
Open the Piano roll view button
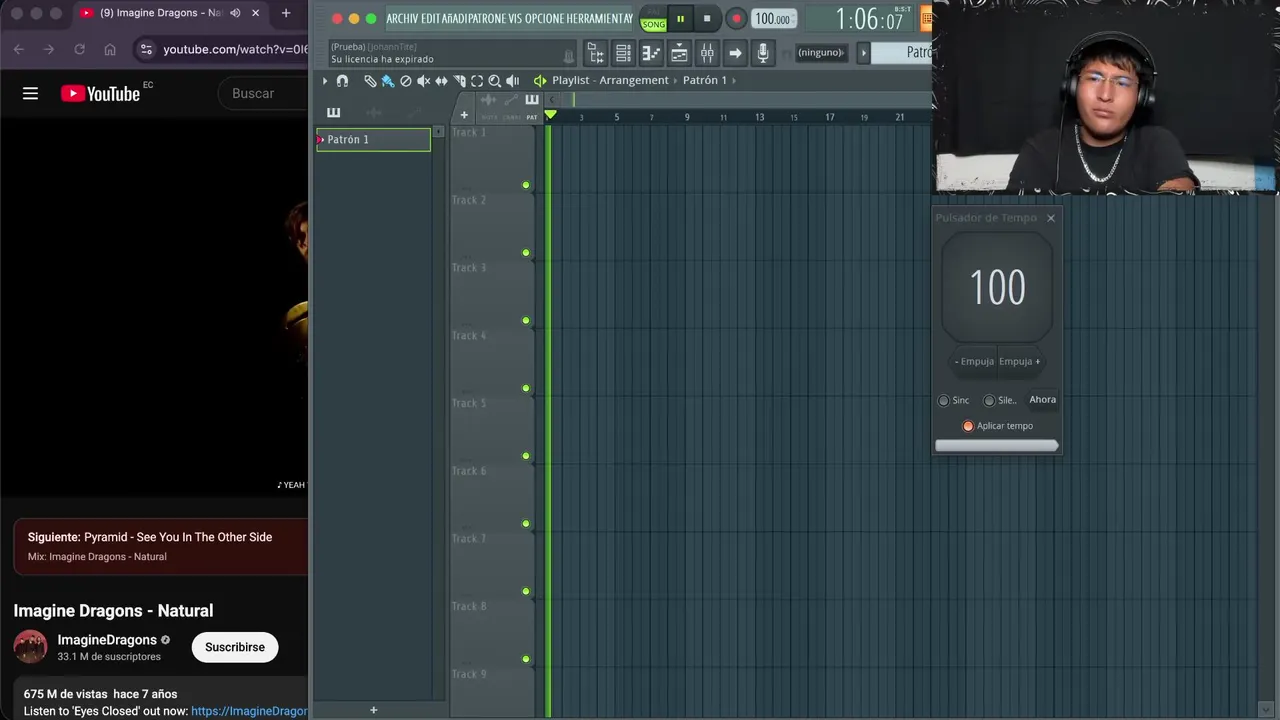pyautogui.click(x=651, y=52)
